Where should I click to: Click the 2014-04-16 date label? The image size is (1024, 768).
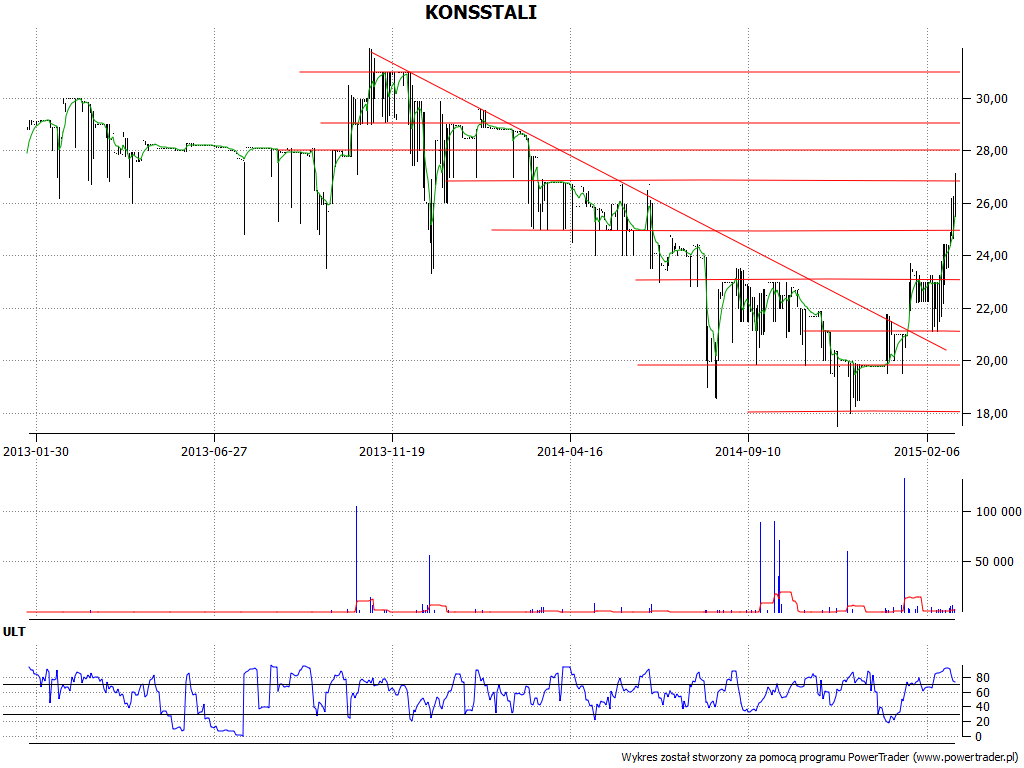[570, 451]
